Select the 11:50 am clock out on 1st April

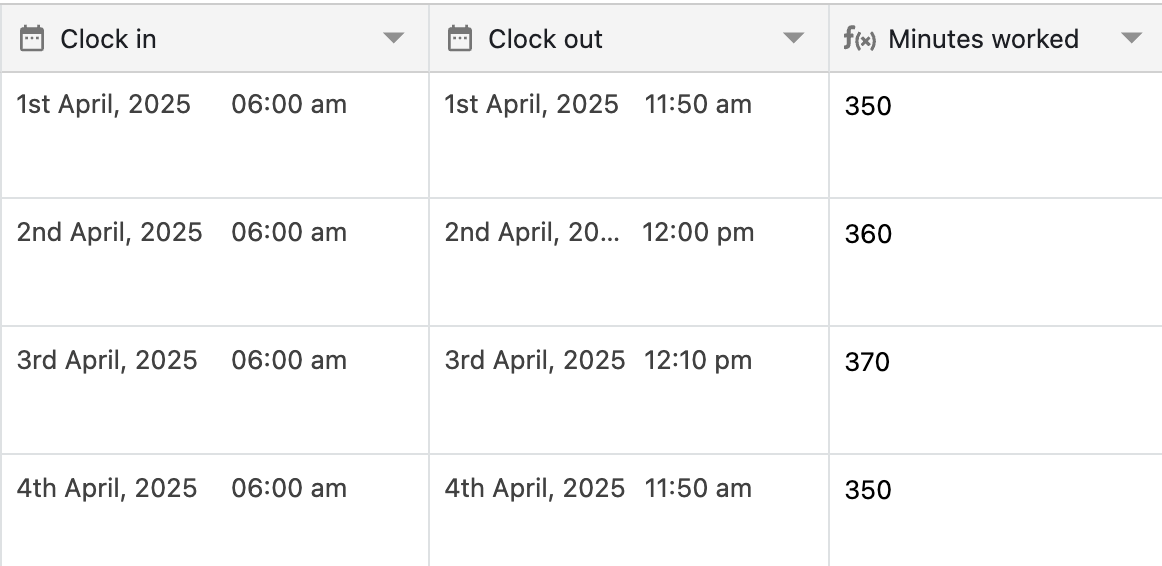[698, 104]
